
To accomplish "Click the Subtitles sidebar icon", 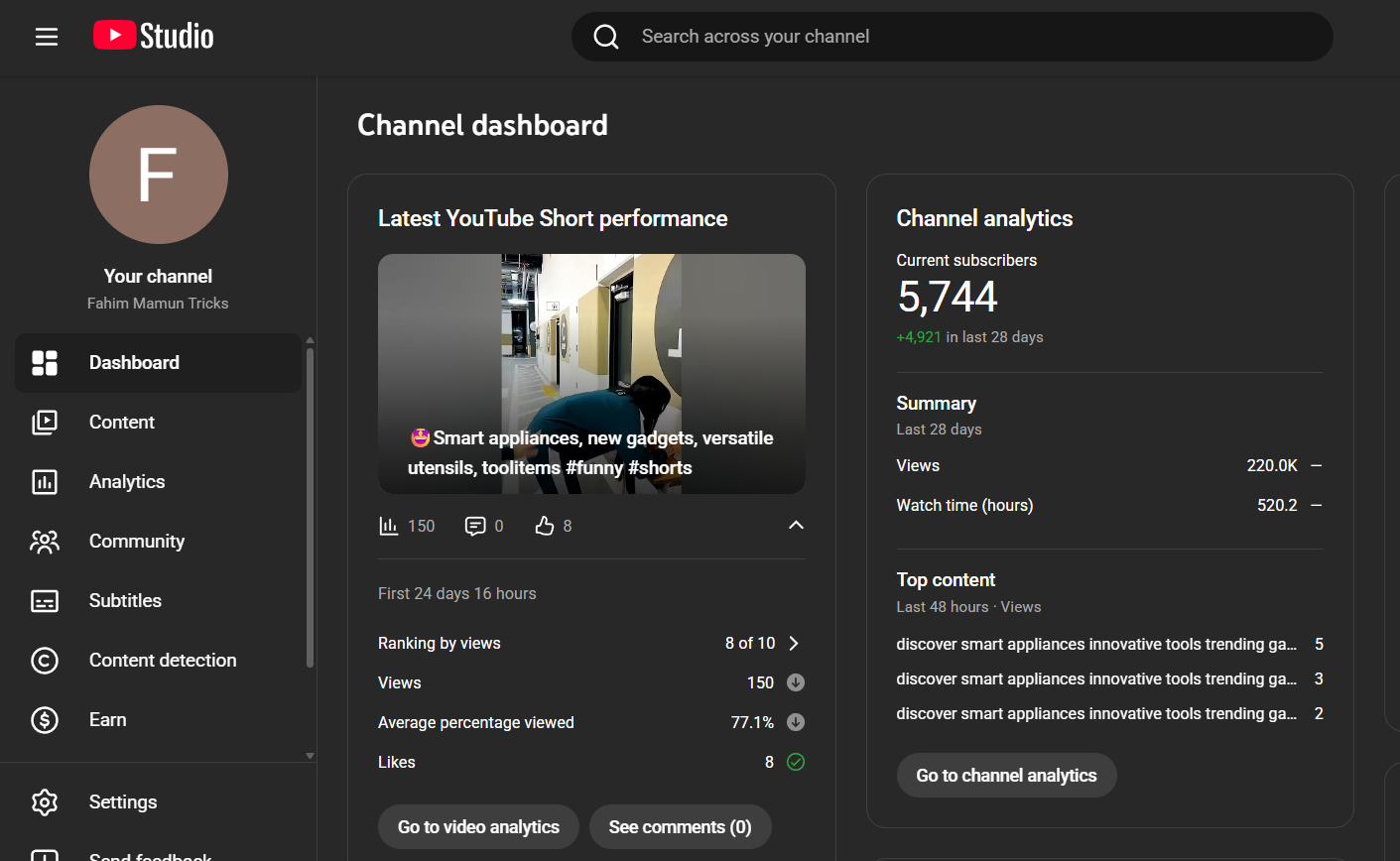I will [x=45, y=601].
